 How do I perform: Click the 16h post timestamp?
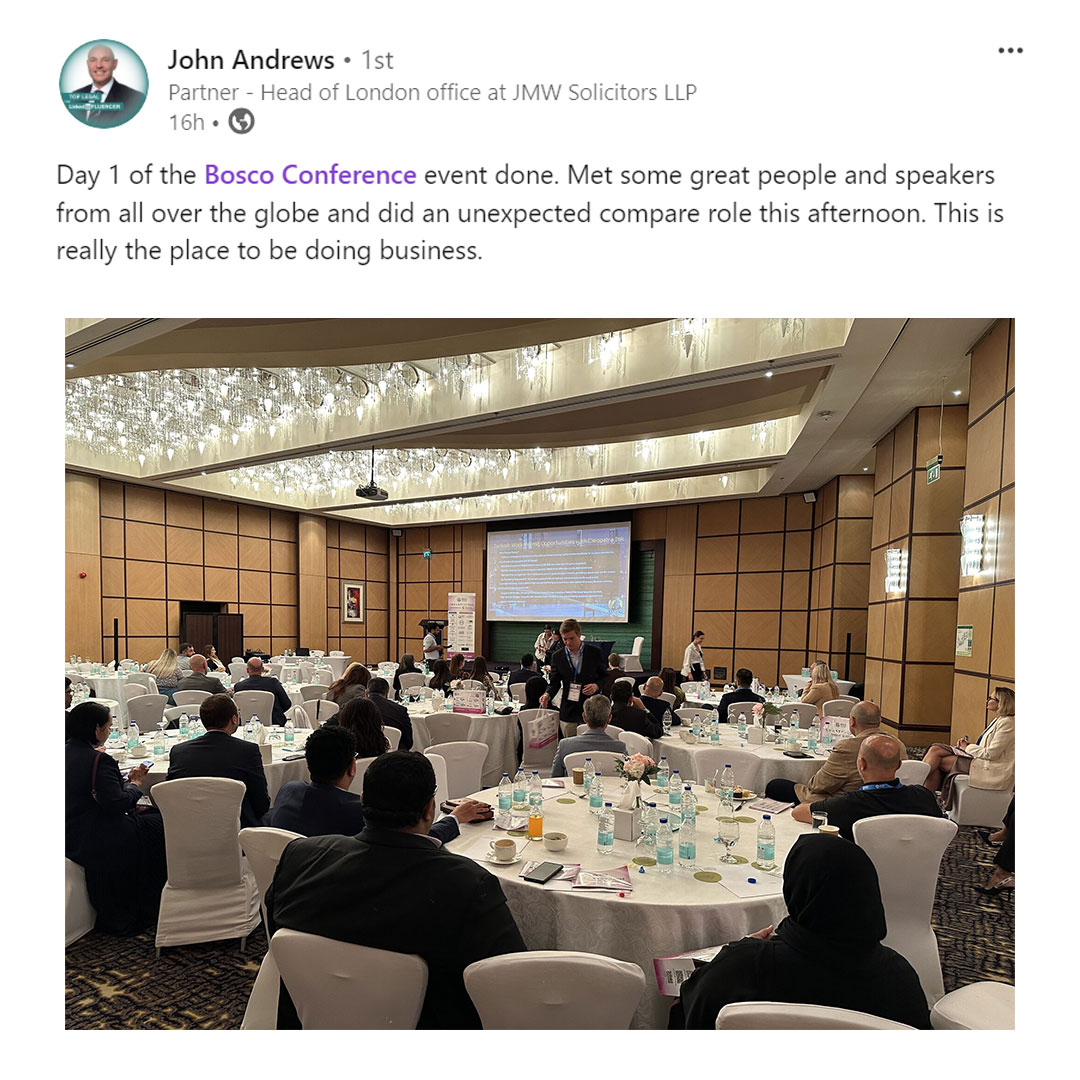point(187,123)
